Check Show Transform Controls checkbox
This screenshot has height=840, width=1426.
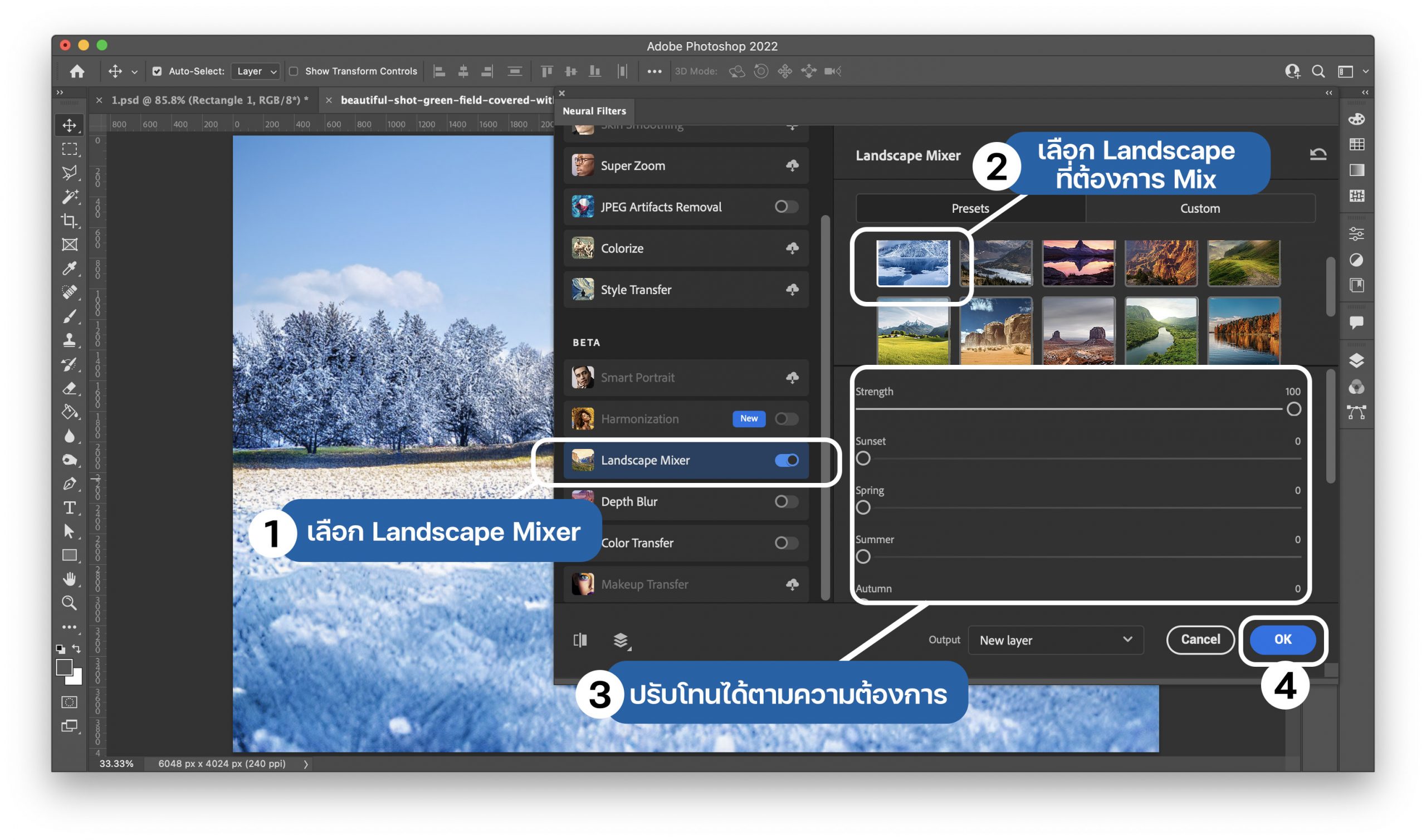tap(294, 71)
